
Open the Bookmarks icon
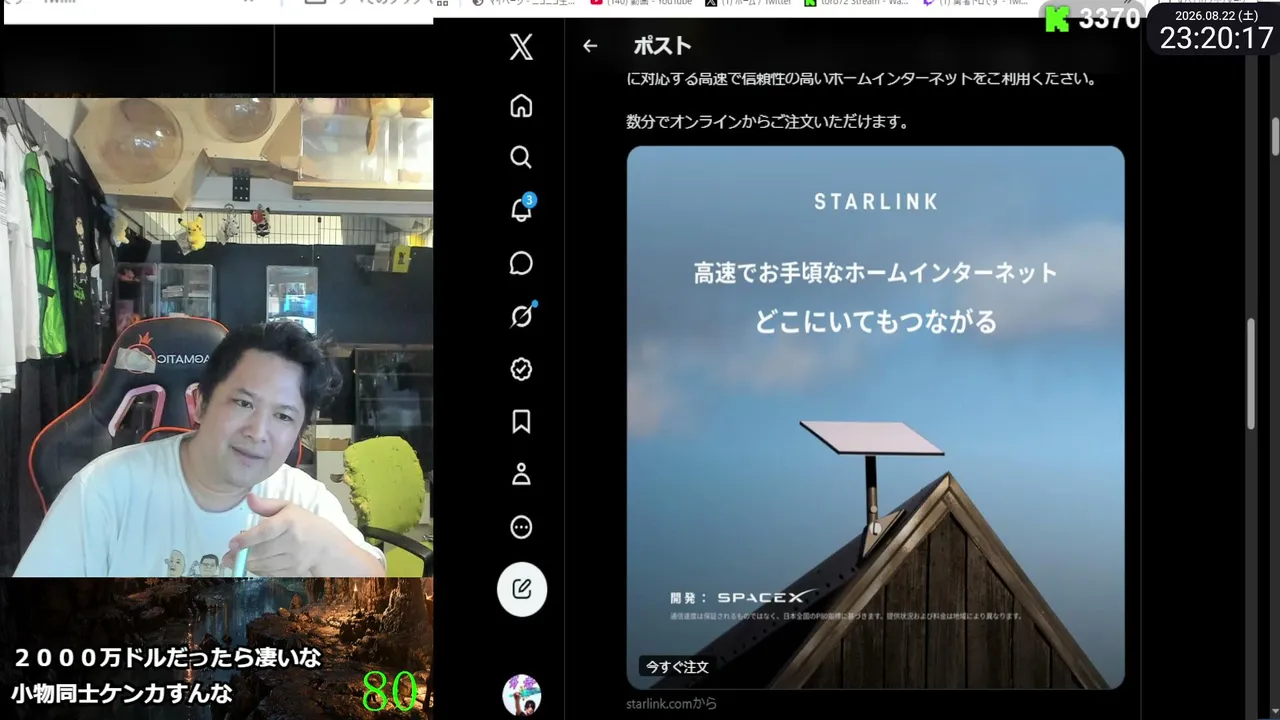tap(521, 422)
